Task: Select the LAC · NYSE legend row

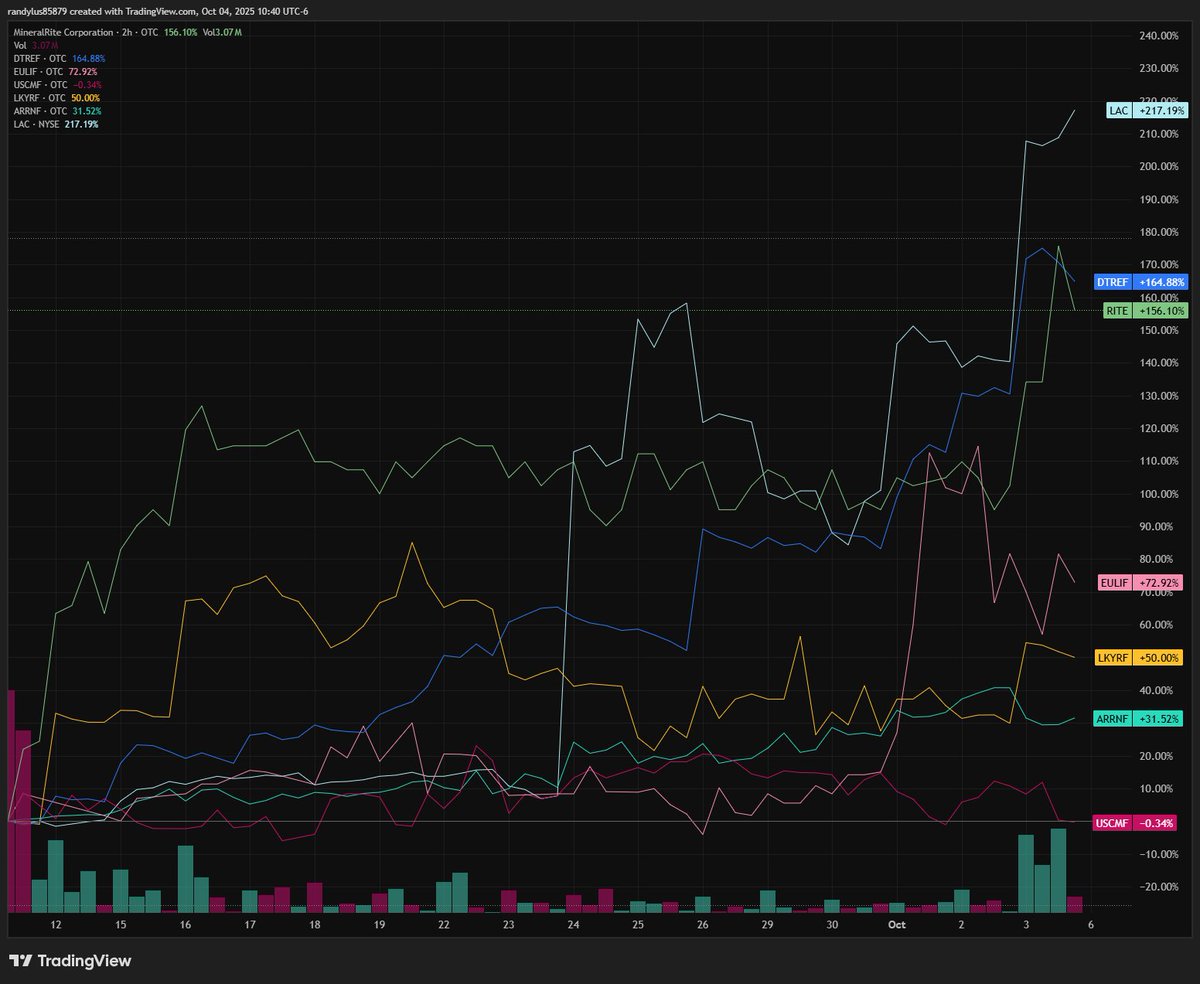Action: pyautogui.click(x=55, y=124)
